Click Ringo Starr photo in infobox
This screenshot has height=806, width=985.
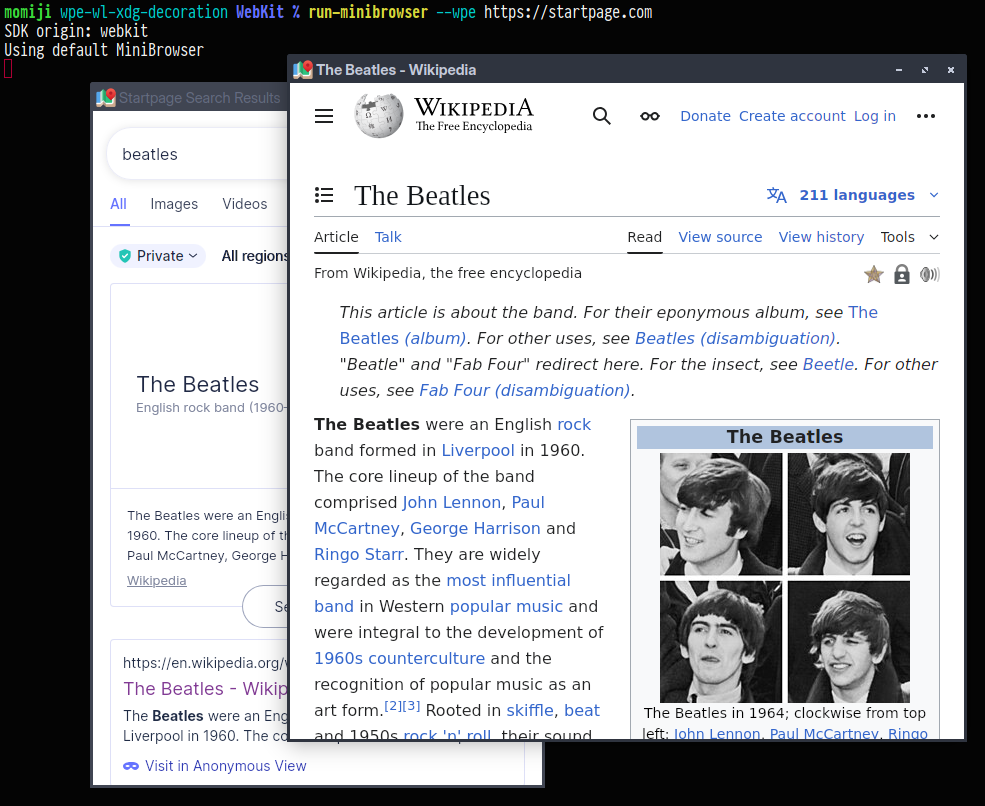coord(849,641)
